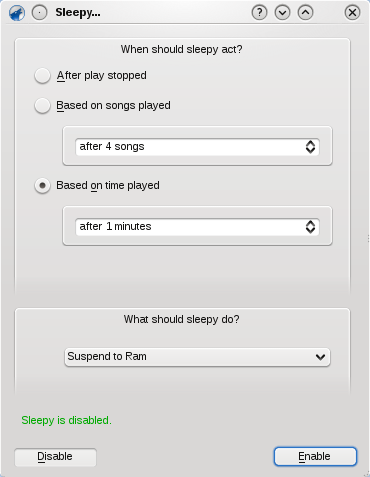Click the Disable button
Viewport: 370px width, 477px height.
click(x=55, y=457)
